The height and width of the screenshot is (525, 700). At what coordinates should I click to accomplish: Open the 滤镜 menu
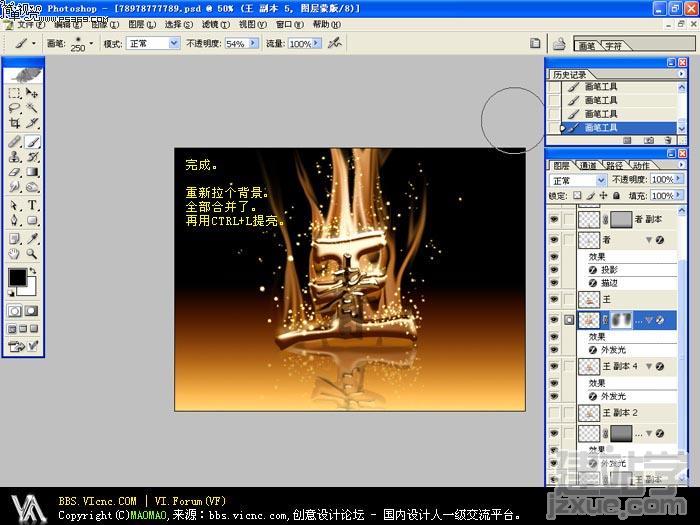coord(216,25)
